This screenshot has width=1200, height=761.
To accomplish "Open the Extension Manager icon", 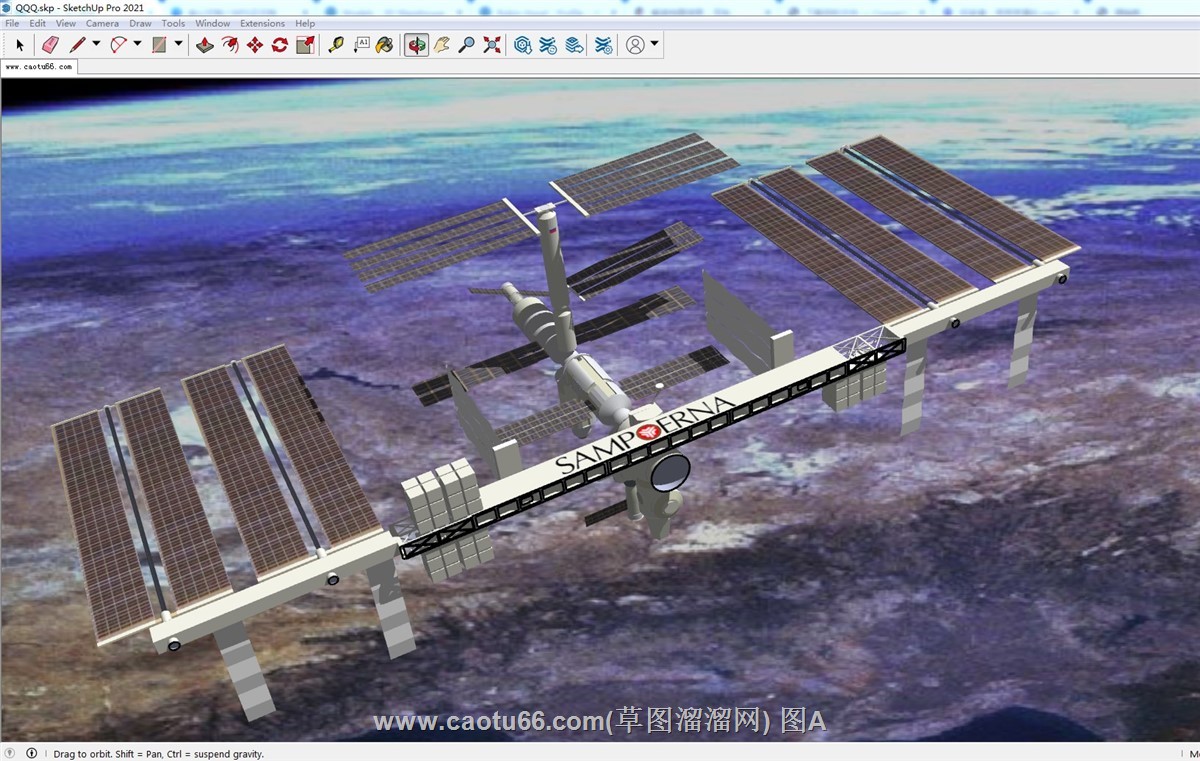I will pos(604,45).
